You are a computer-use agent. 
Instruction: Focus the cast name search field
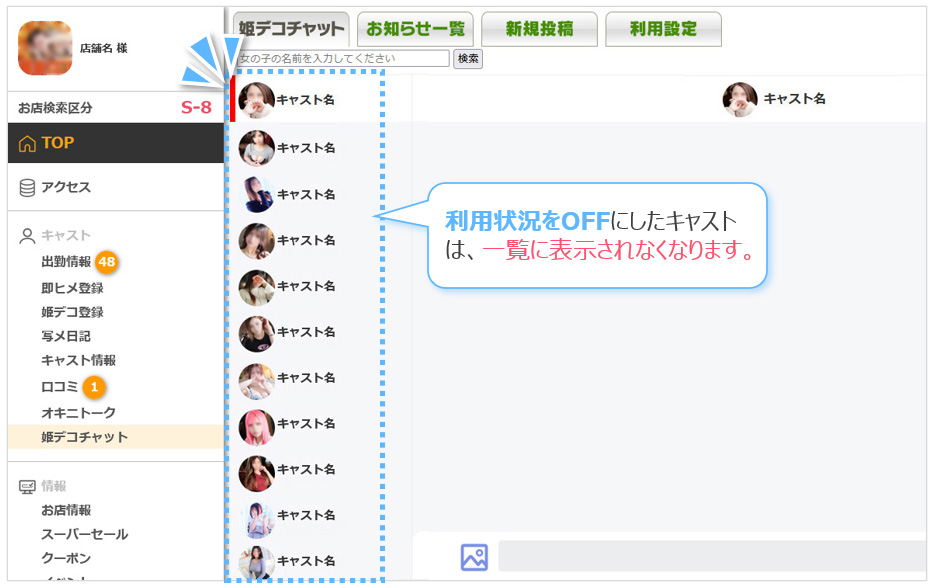coord(342,59)
